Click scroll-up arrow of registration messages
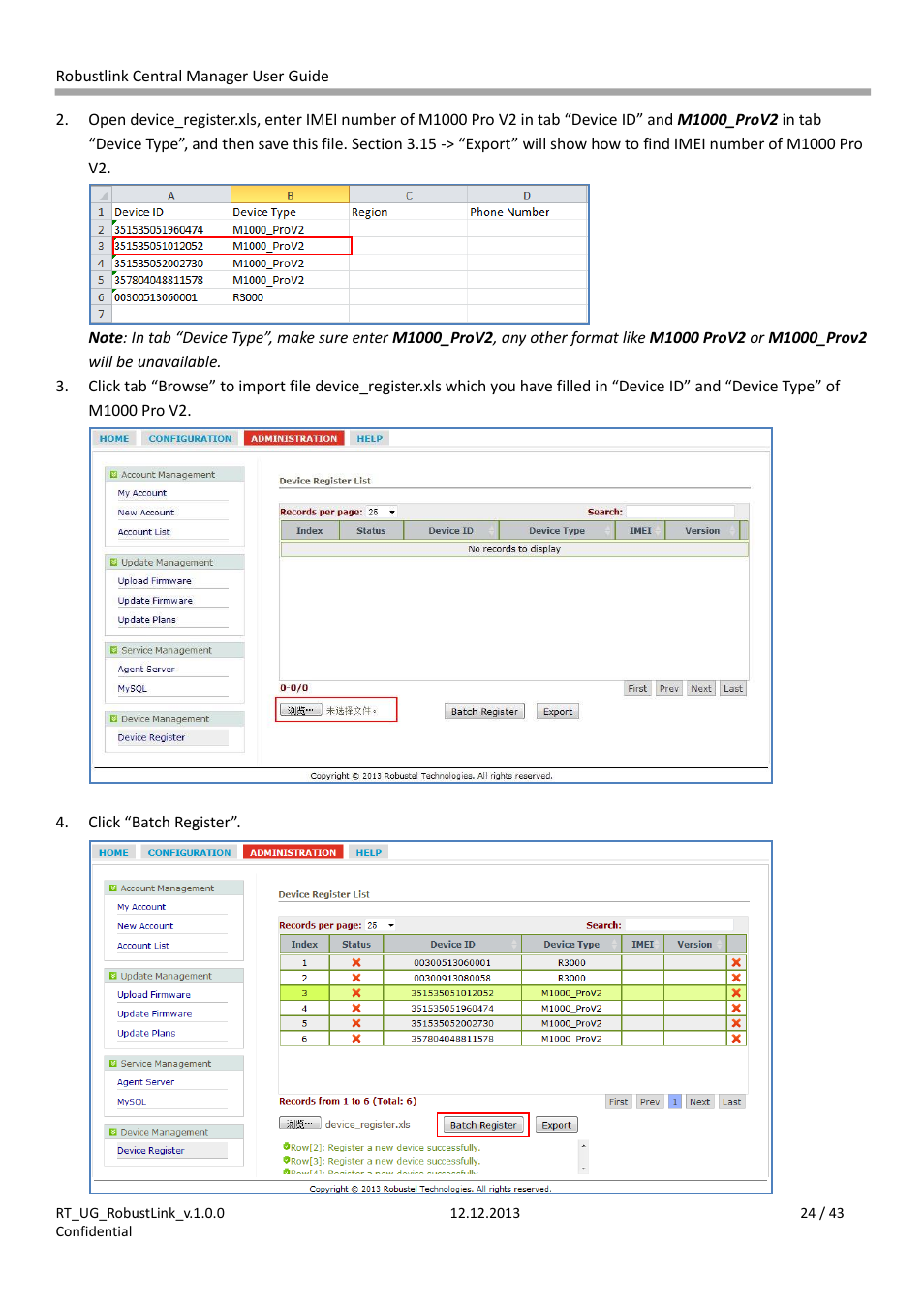 click(583, 1146)
